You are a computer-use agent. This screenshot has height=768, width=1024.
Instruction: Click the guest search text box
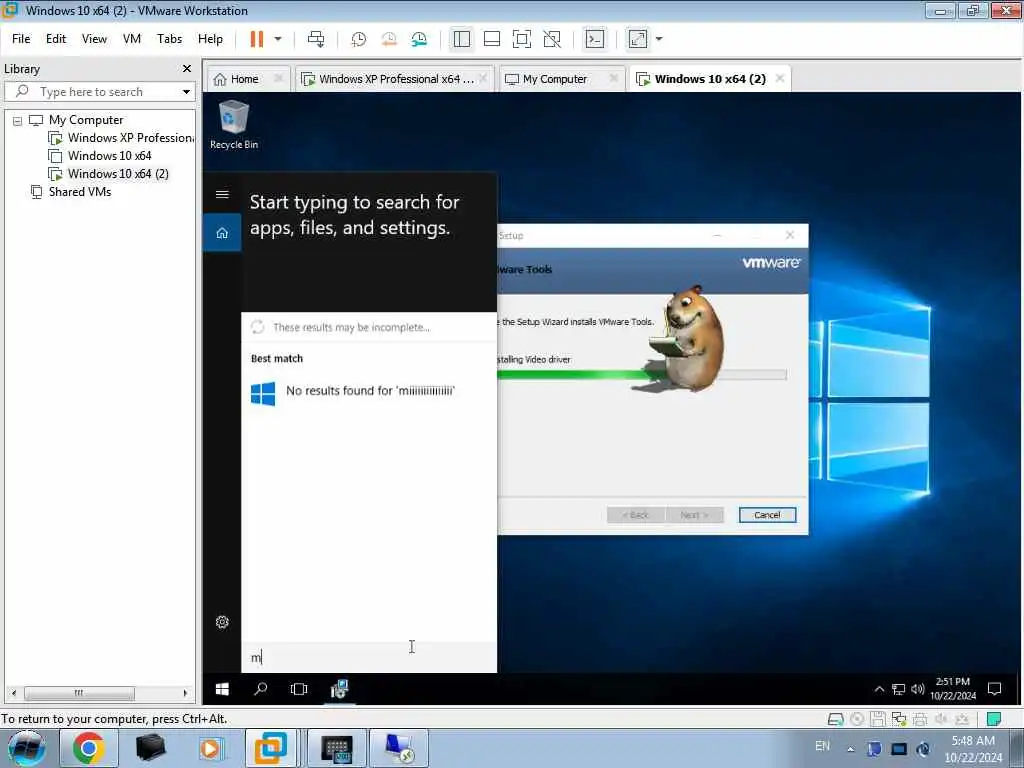tap(369, 658)
